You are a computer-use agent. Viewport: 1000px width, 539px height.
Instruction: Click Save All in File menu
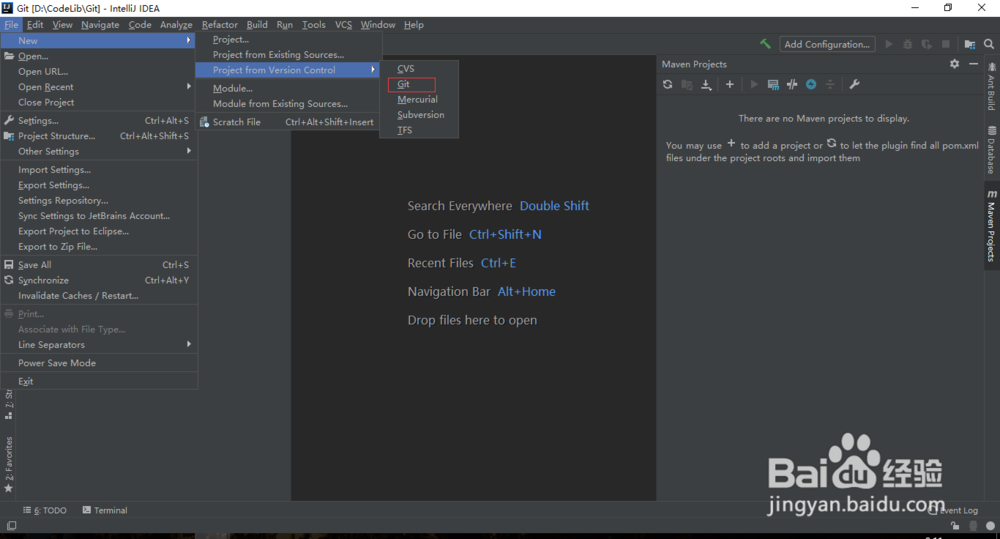(x=98, y=265)
